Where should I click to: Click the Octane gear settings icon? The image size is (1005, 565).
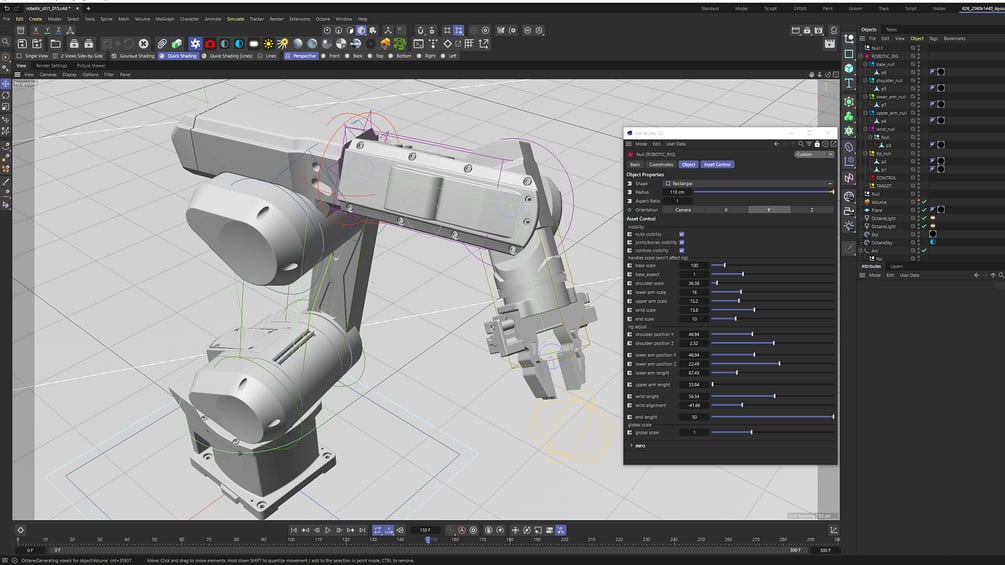pos(195,44)
